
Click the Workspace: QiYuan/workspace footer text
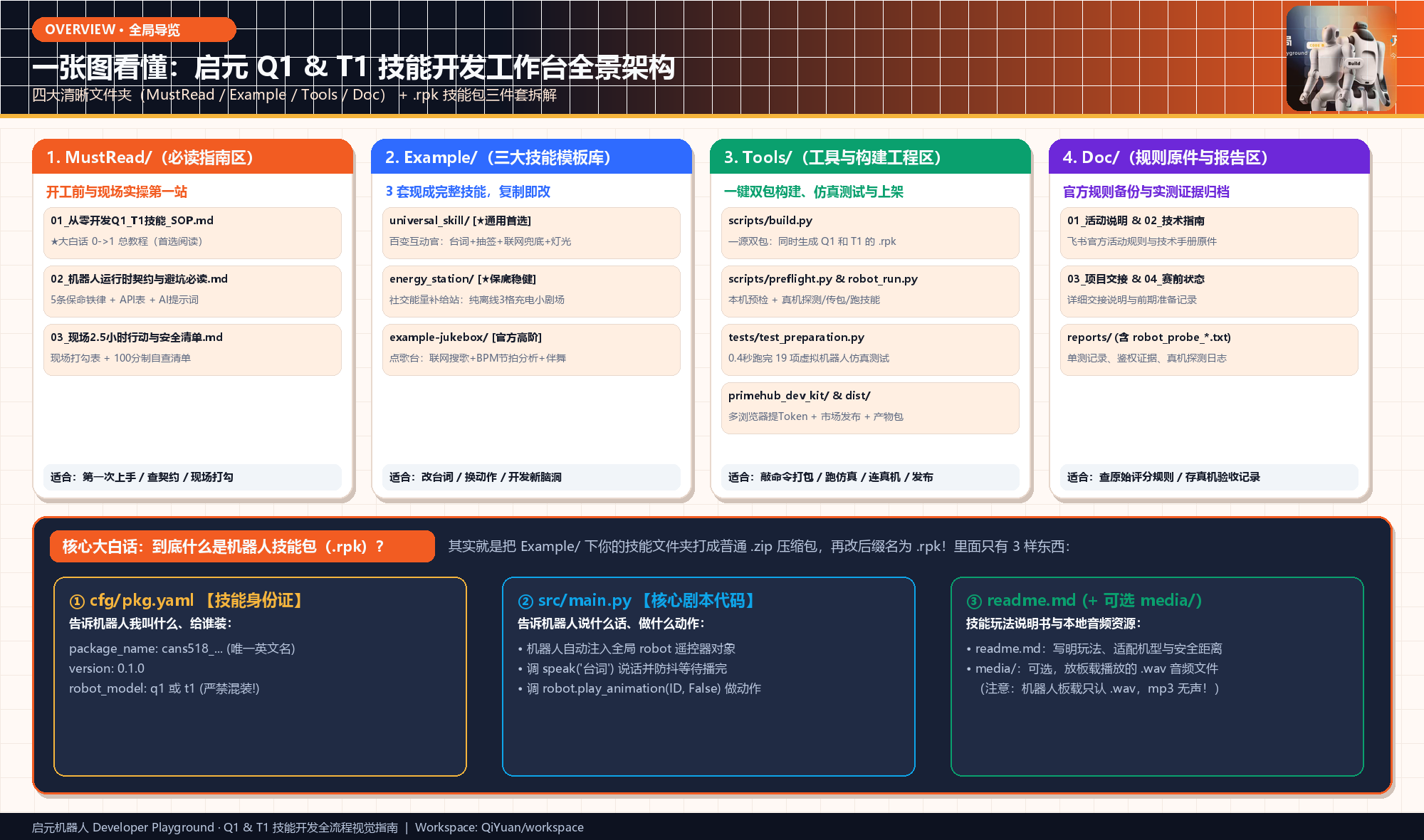pos(499,827)
